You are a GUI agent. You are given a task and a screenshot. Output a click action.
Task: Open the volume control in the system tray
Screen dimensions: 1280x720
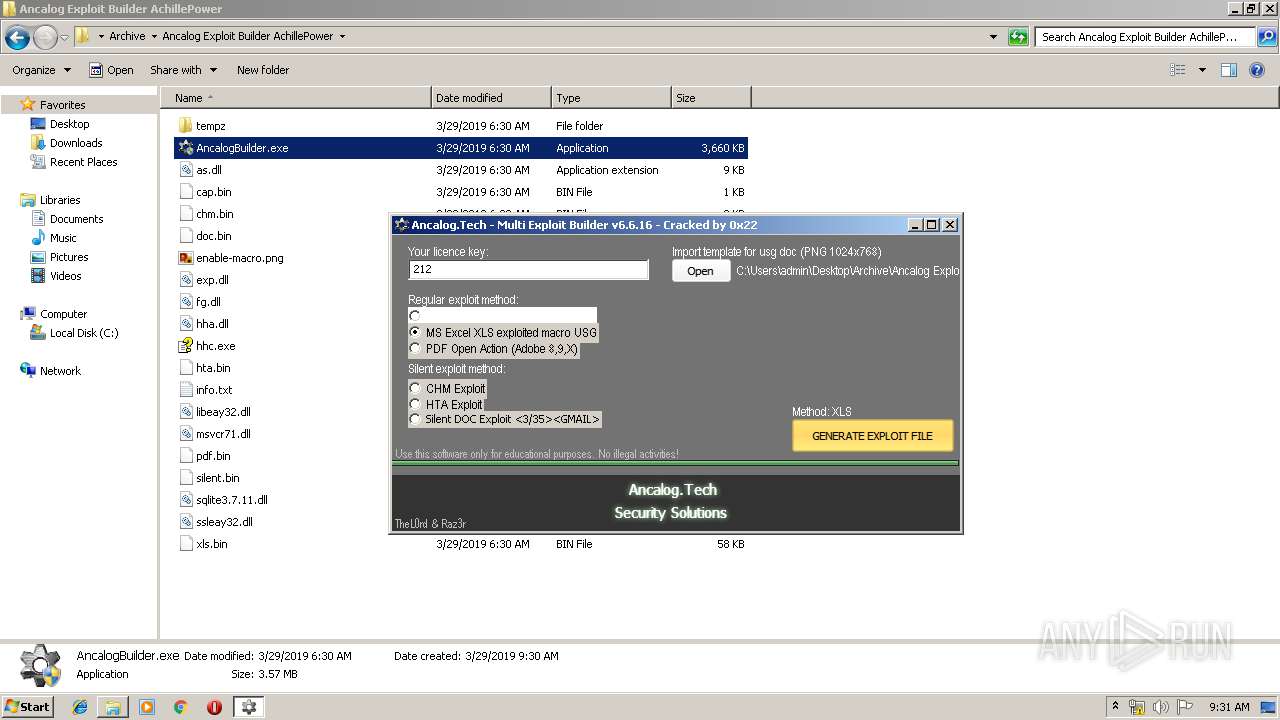coord(1161,707)
